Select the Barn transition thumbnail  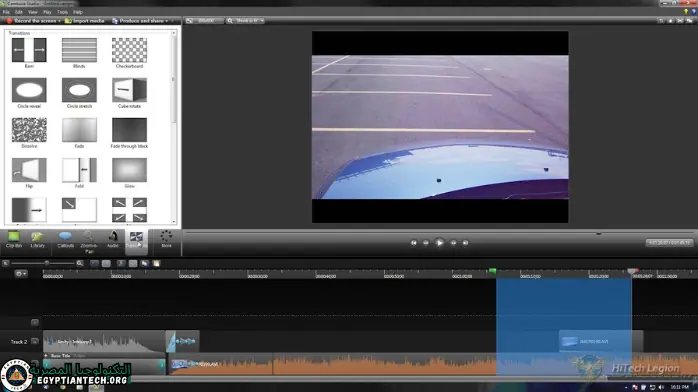(x=29, y=50)
